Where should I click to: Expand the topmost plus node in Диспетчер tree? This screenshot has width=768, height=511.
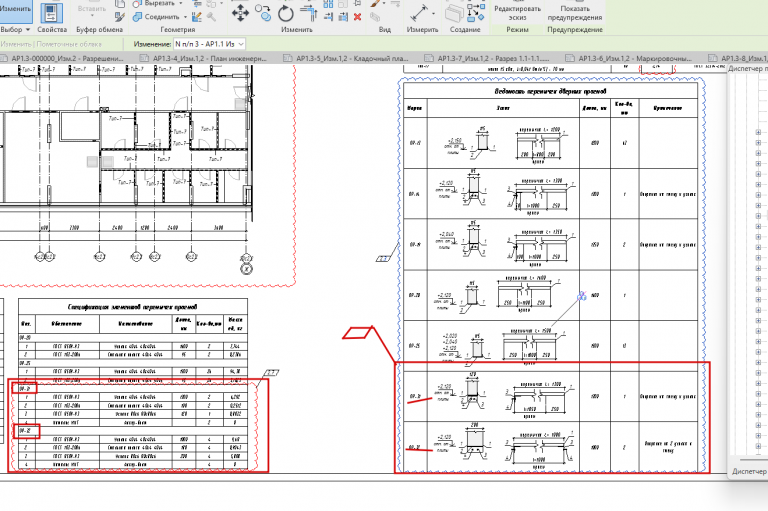(x=758, y=132)
